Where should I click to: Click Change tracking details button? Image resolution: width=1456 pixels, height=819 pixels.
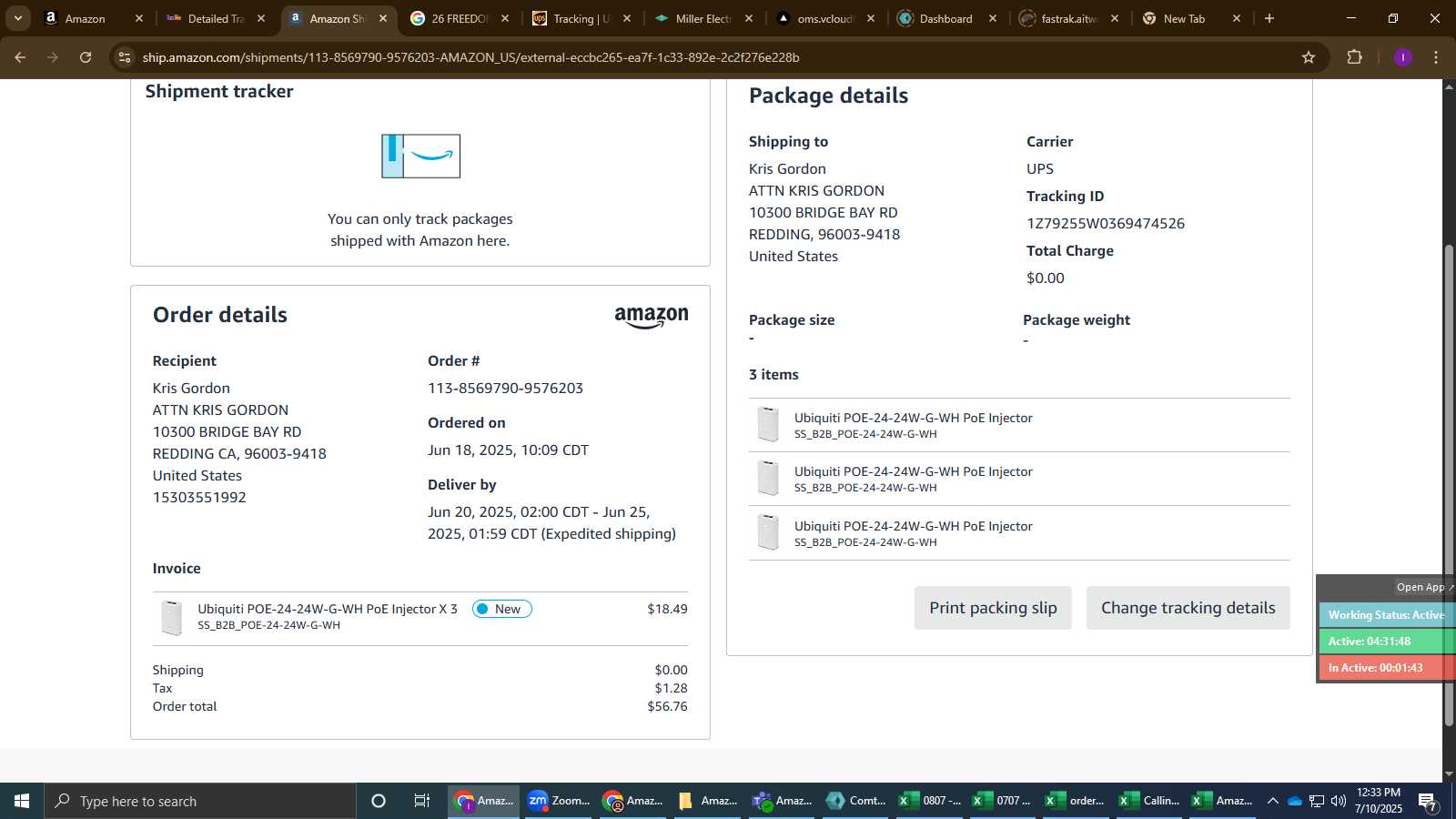click(1188, 608)
